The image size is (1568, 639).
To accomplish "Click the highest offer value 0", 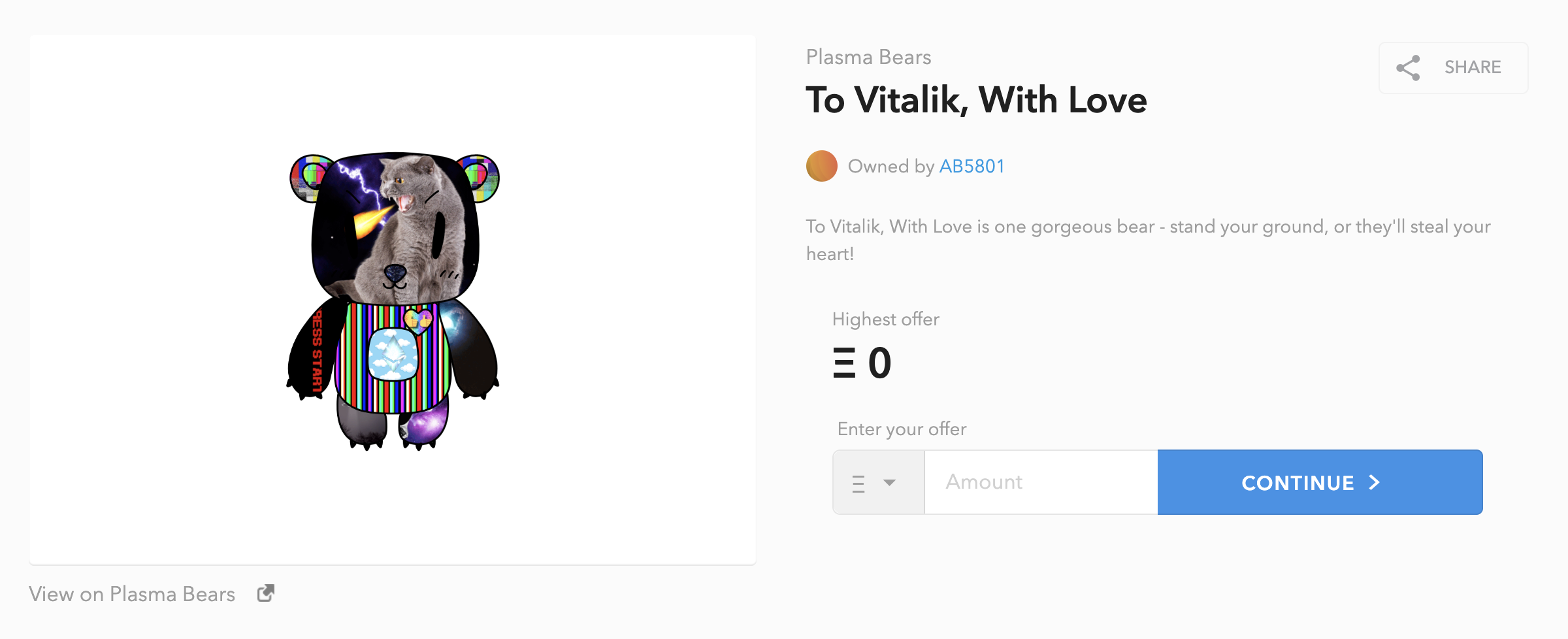I will (880, 363).
